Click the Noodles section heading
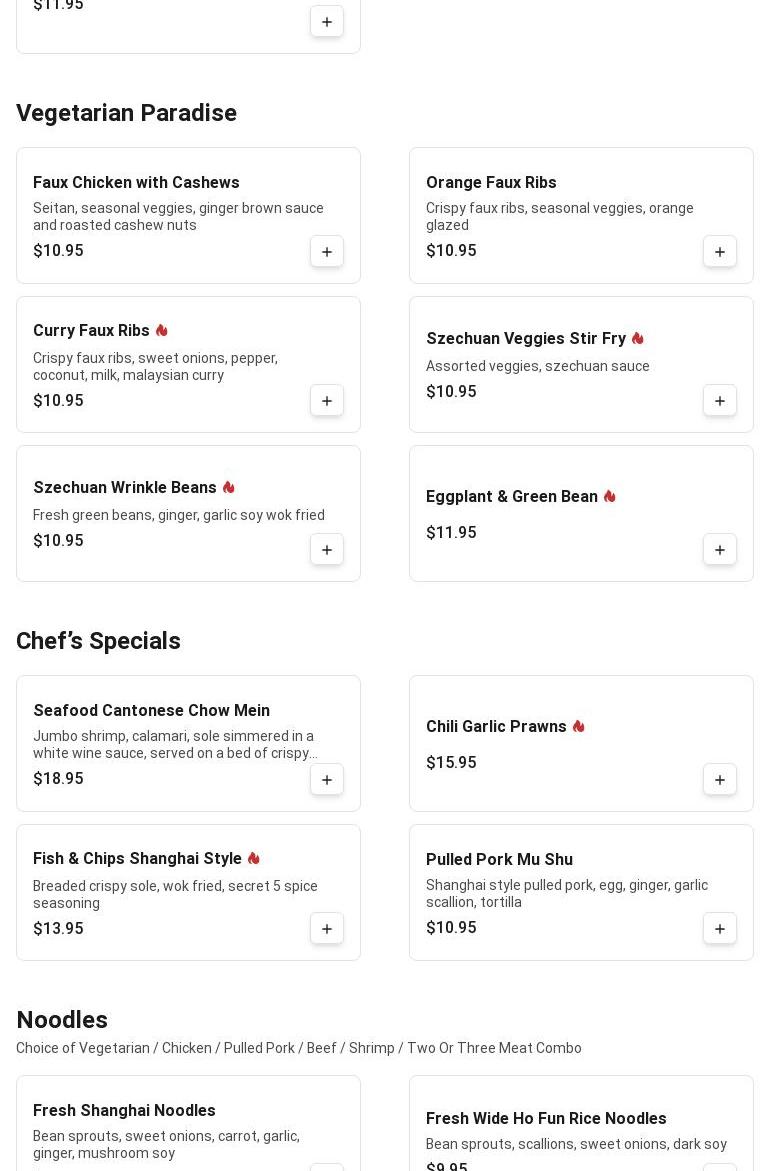 tap(62, 1019)
